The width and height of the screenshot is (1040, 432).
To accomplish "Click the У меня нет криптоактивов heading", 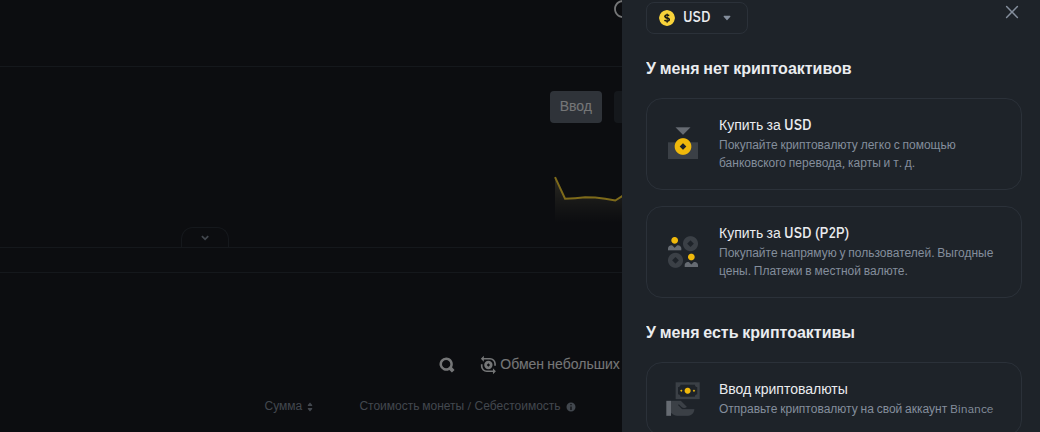I will (748, 69).
